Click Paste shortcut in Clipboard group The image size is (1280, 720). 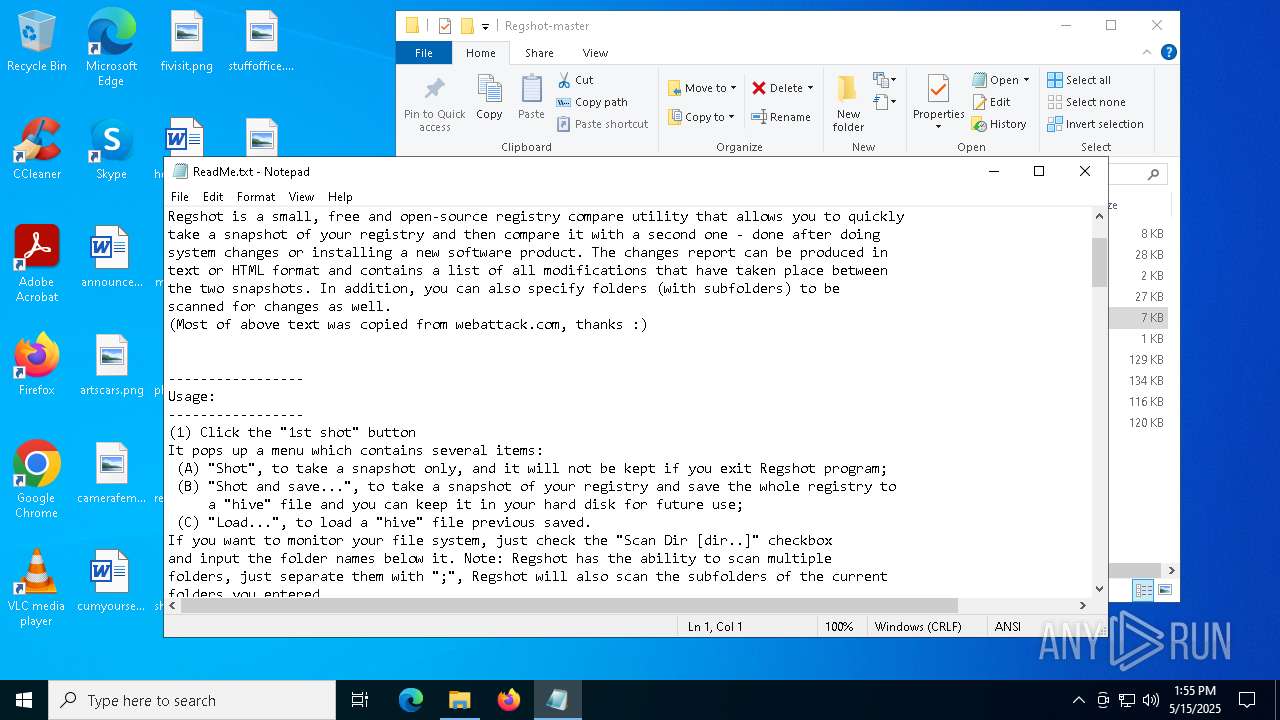click(x=603, y=124)
